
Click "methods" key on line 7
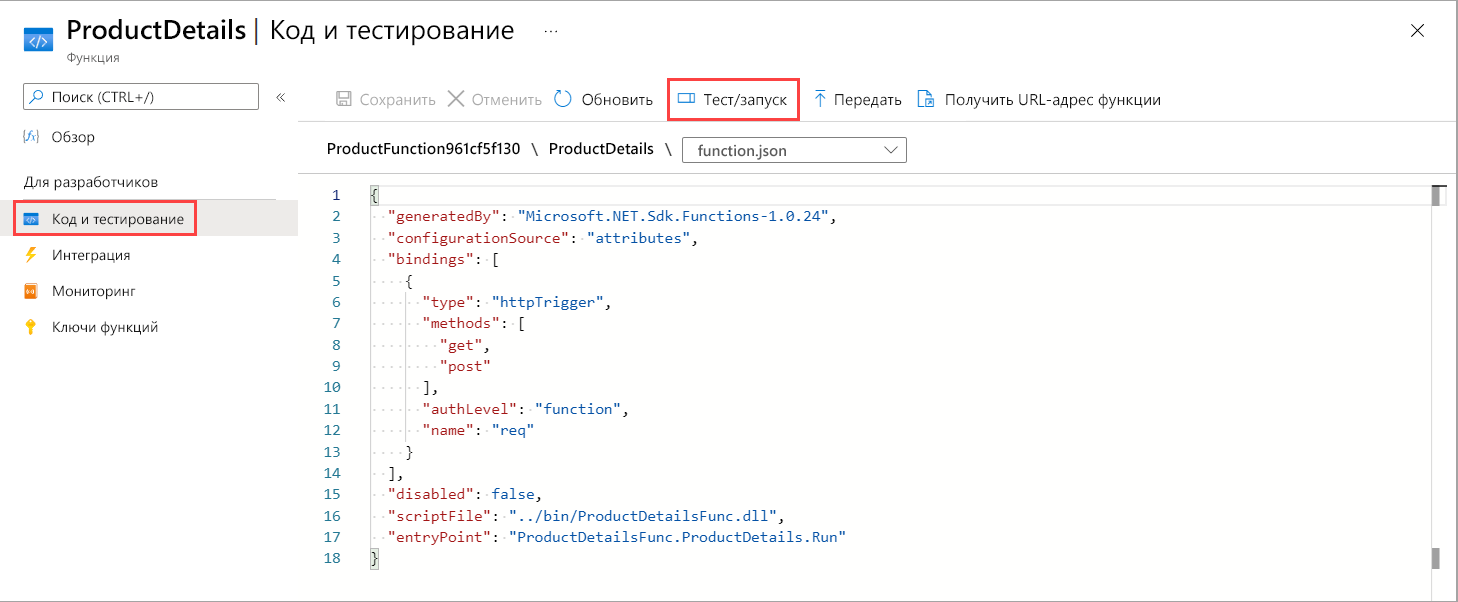[x=462, y=323]
